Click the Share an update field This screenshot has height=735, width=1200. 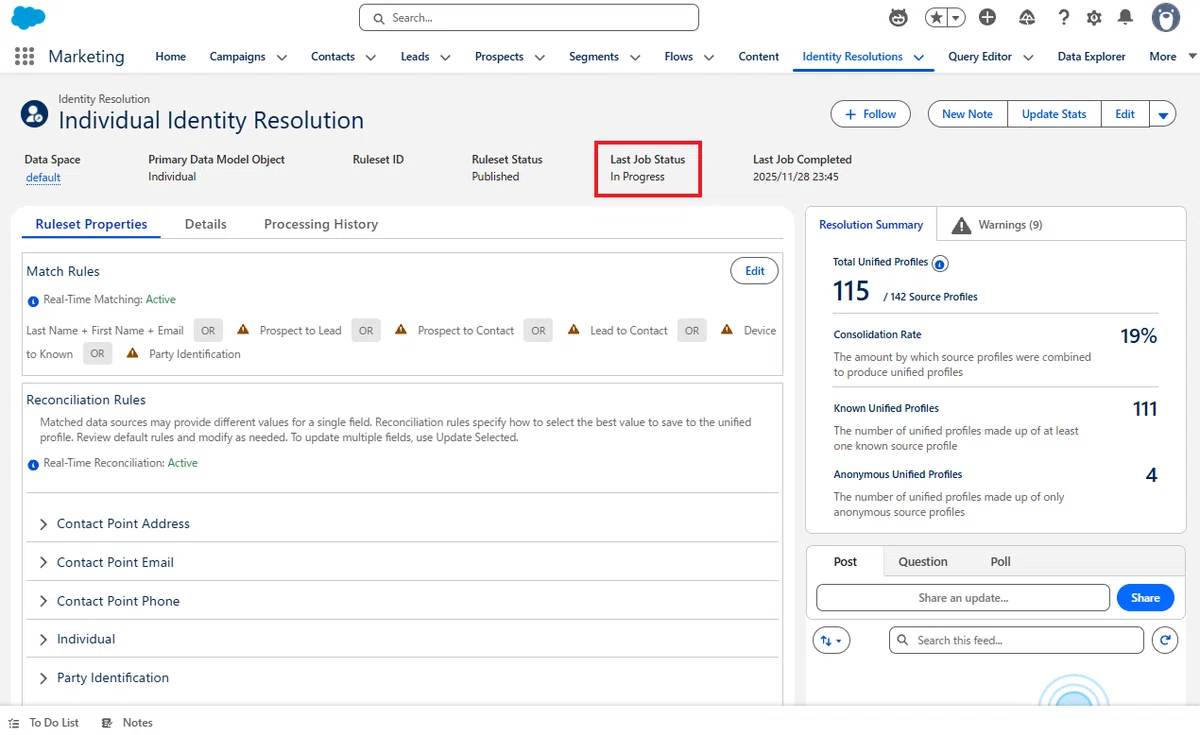coord(963,598)
